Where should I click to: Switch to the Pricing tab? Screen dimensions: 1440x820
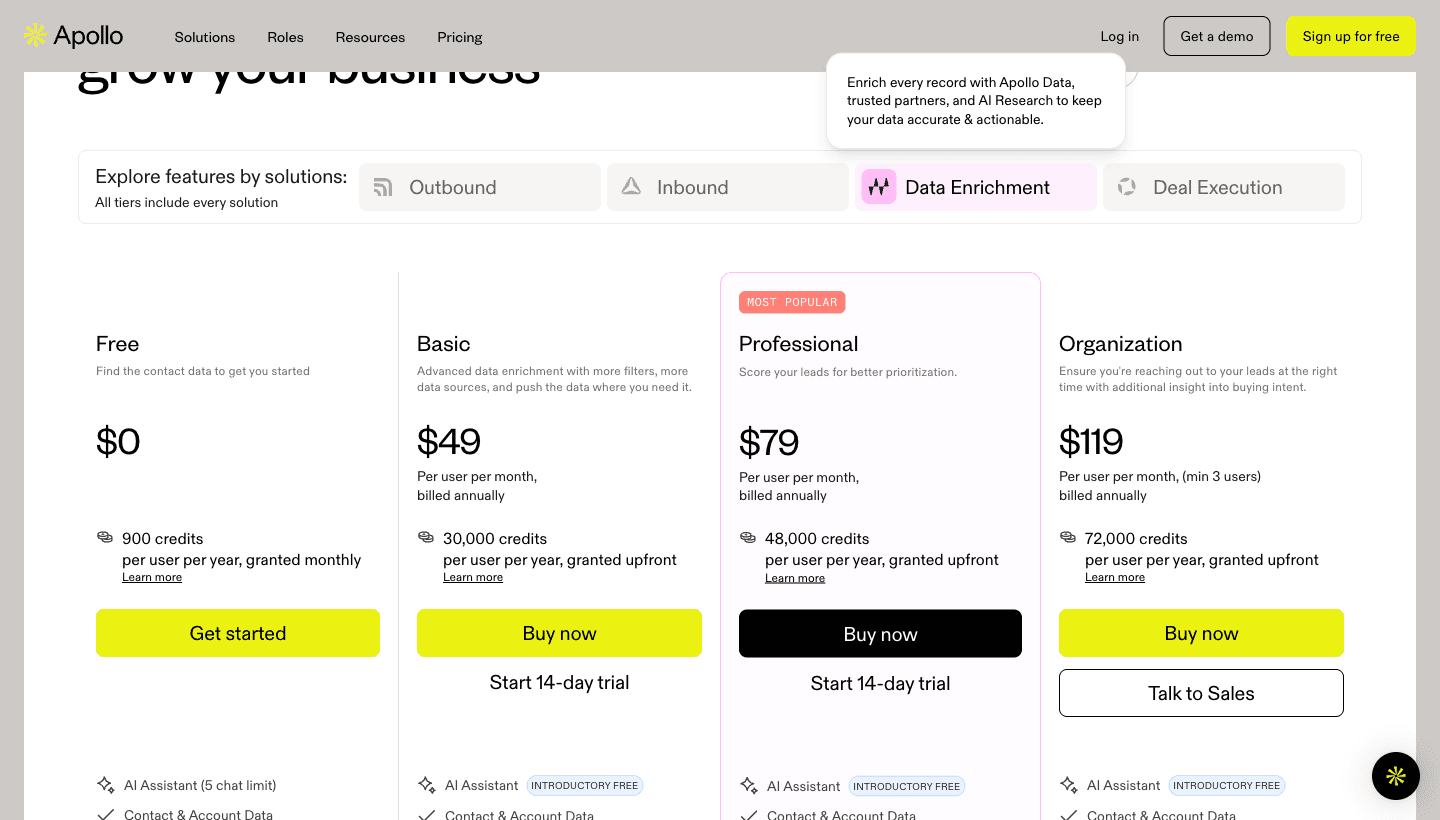(x=459, y=37)
